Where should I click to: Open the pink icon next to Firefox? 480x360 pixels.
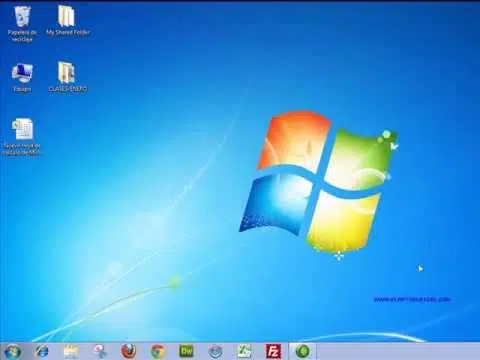point(100,351)
